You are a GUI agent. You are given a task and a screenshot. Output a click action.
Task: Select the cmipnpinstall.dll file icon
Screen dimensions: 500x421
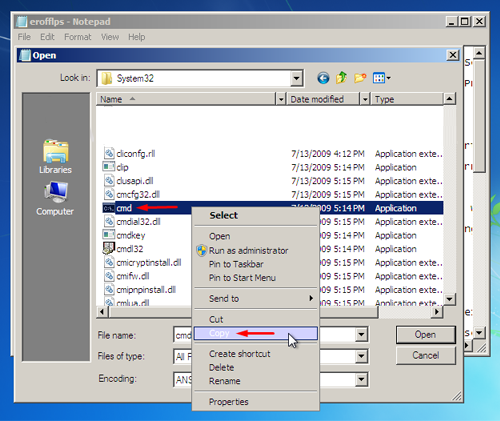click(109, 289)
